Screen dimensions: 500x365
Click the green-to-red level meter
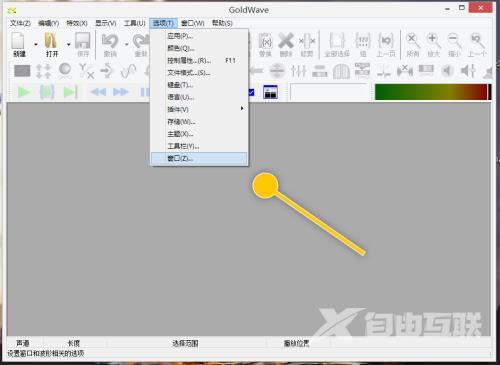pos(432,92)
